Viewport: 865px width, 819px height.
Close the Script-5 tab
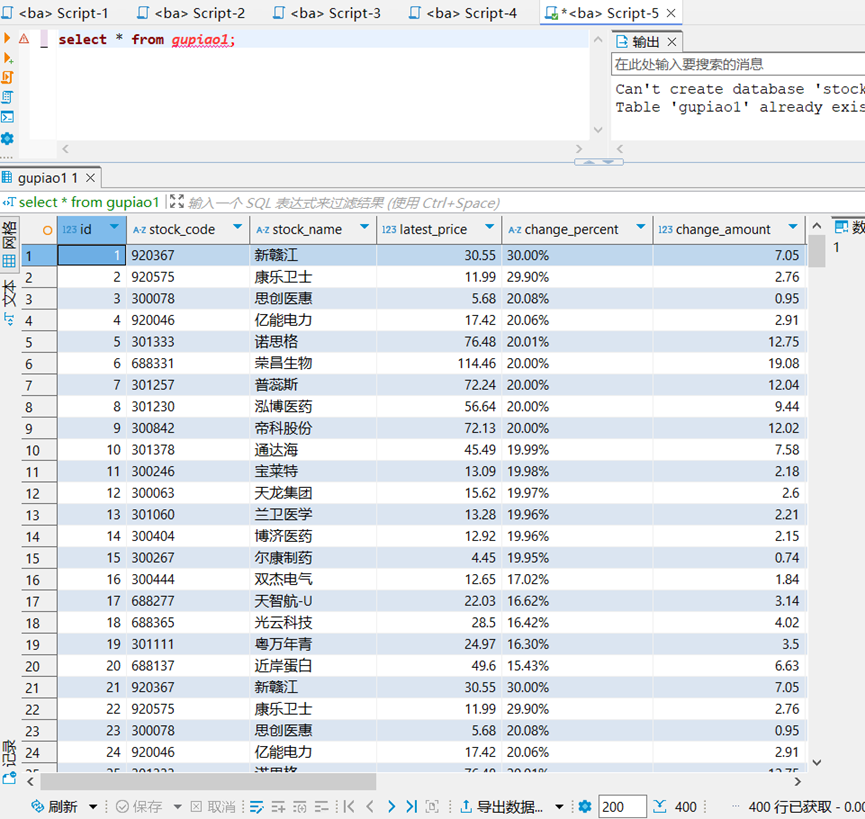click(x=671, y=13)
